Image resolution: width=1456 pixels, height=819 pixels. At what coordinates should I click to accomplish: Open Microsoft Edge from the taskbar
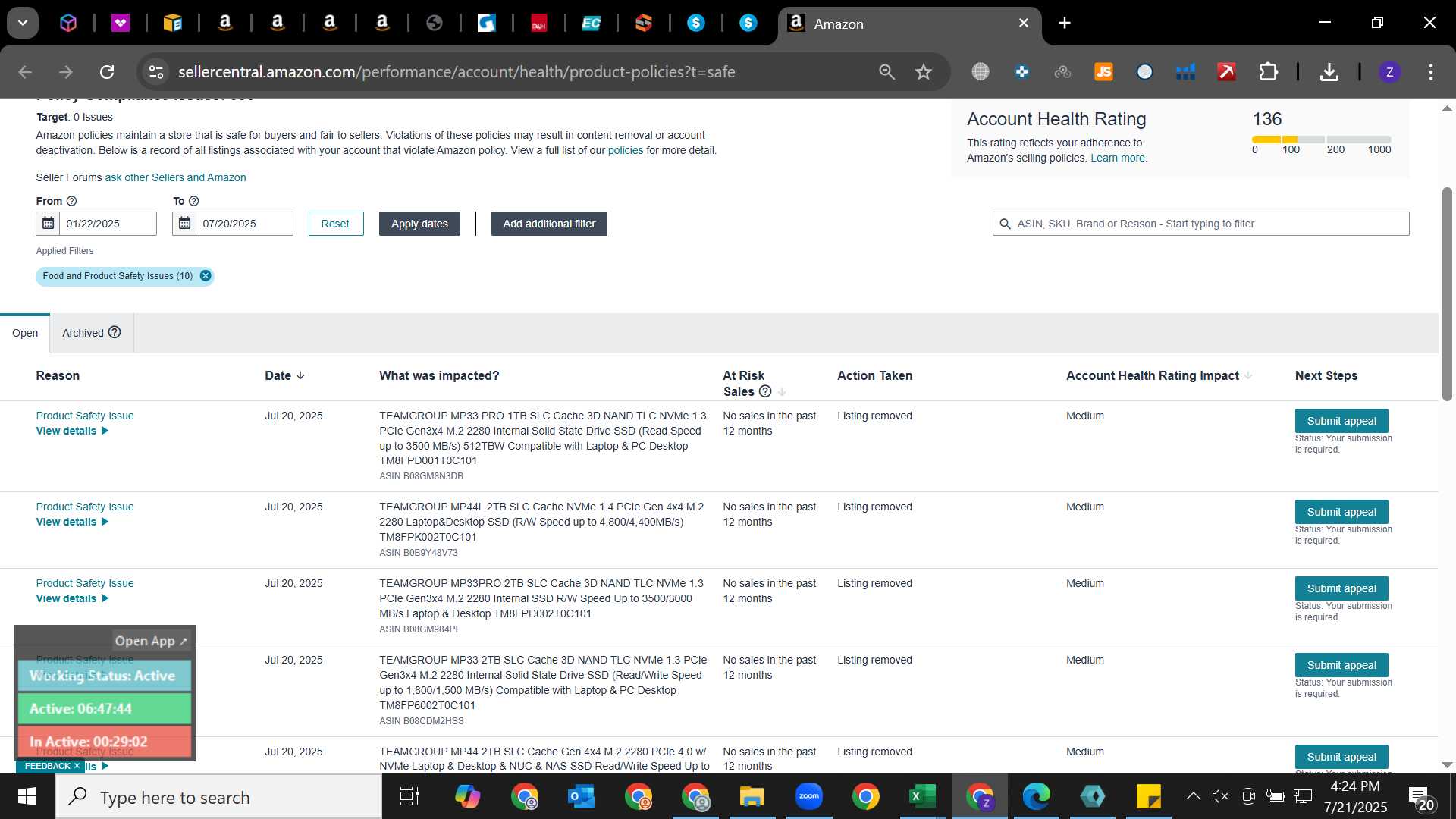1036,797
